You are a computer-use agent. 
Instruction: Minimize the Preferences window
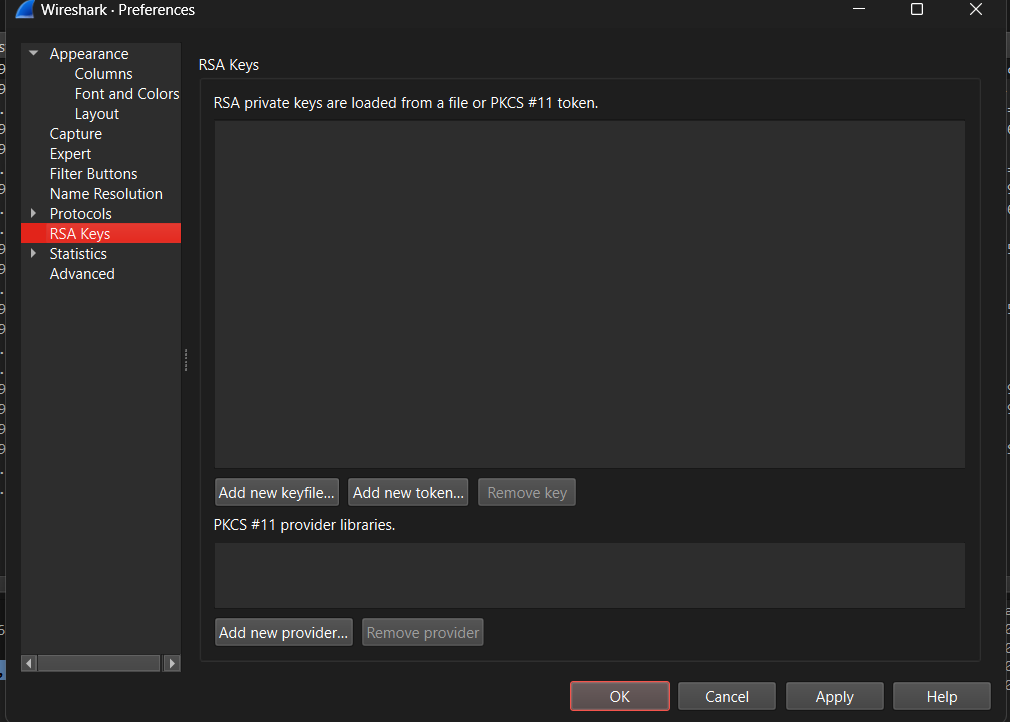(859, 9)
